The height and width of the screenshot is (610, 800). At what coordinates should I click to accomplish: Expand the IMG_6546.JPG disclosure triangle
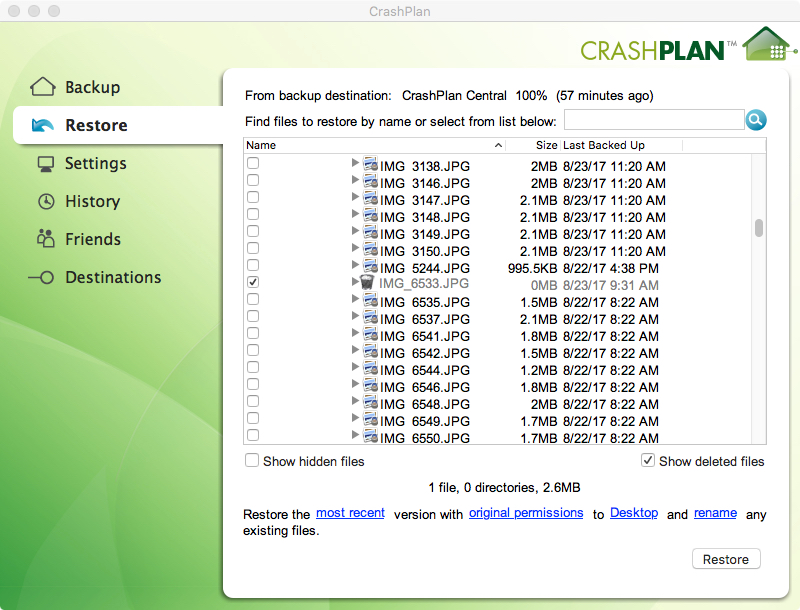pos(355,384)
